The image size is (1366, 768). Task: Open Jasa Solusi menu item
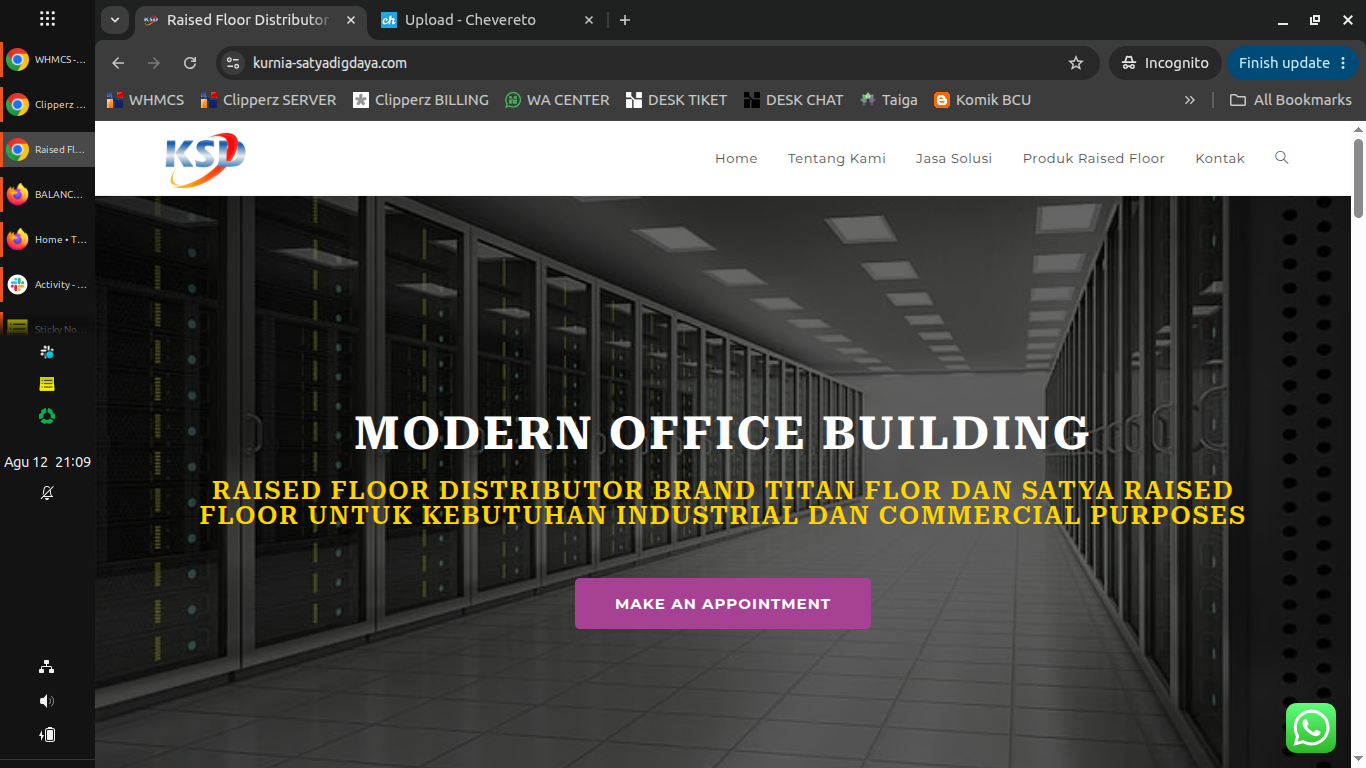(954, 158)
